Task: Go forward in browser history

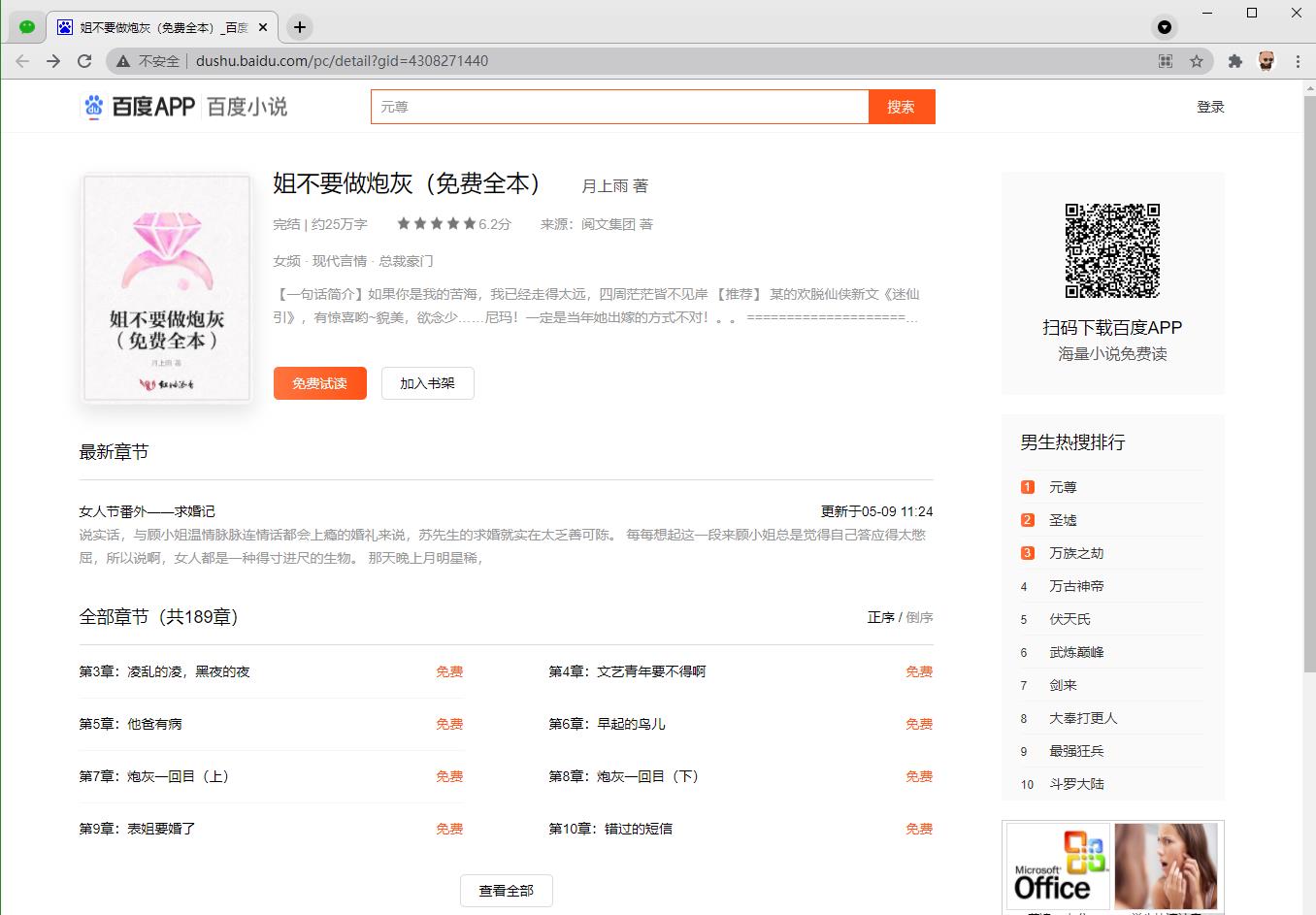Action: [x=53, y=61]
